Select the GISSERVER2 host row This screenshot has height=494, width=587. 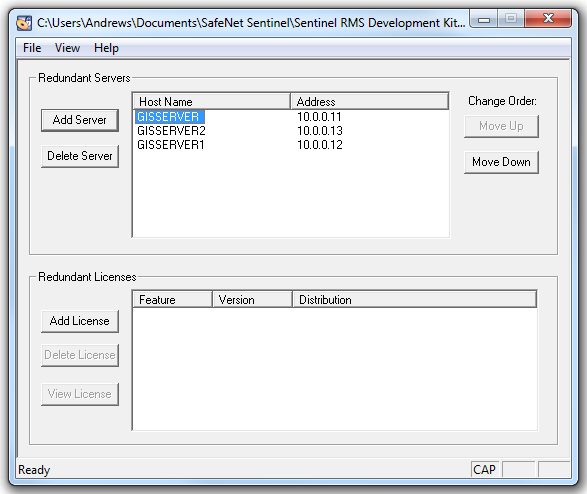291,131
